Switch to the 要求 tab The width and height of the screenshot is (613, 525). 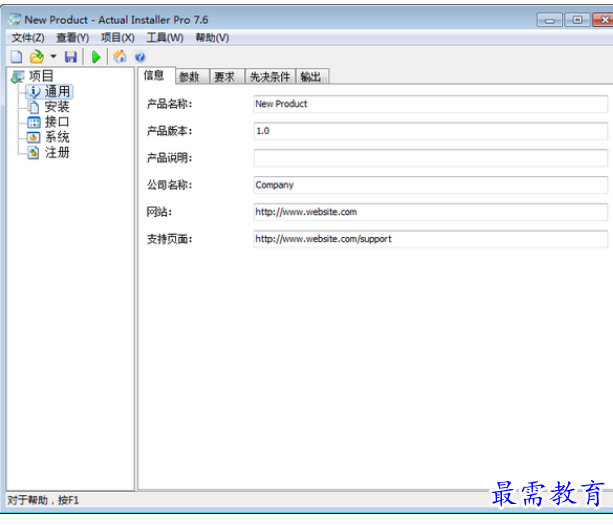tap(225, 77)
